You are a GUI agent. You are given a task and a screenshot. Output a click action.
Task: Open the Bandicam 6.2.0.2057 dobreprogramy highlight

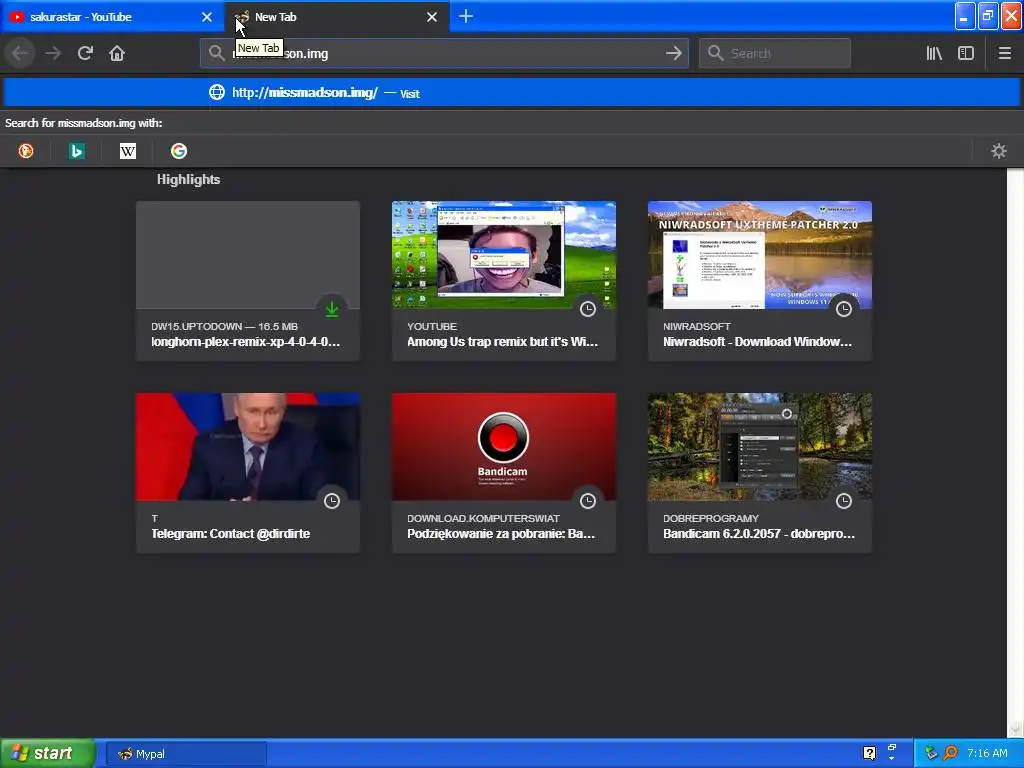tap(760, 473)
